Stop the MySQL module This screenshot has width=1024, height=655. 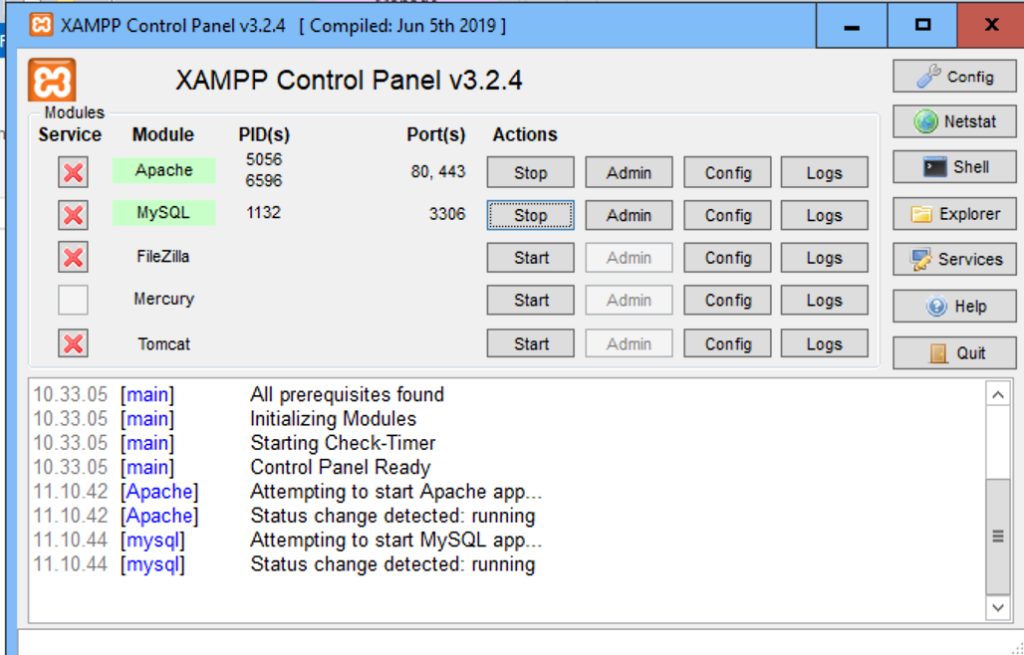[530, 216]
